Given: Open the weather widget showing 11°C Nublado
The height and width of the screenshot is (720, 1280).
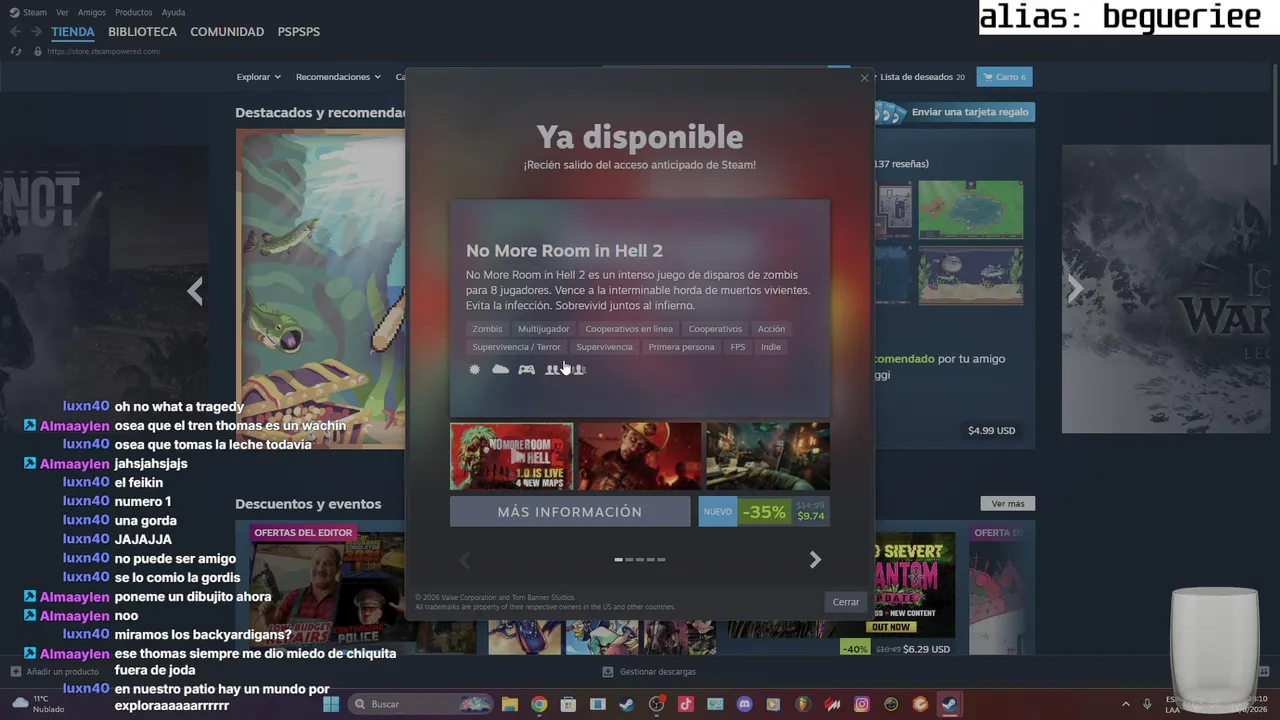Looking at the screenshot, I should coord(36,704).
